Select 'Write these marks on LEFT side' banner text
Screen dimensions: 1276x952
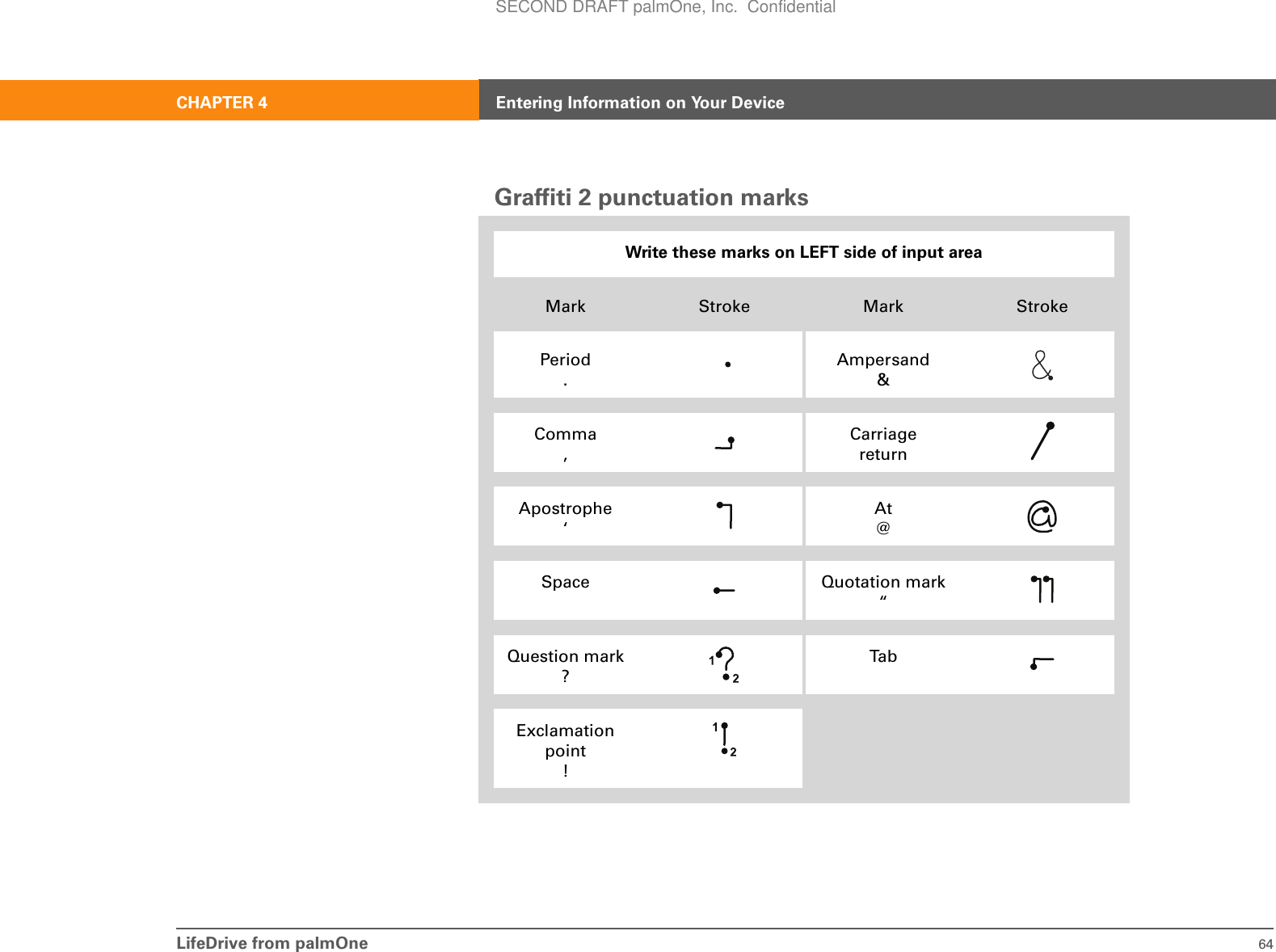pyautogui.click(x=803, y=252)
